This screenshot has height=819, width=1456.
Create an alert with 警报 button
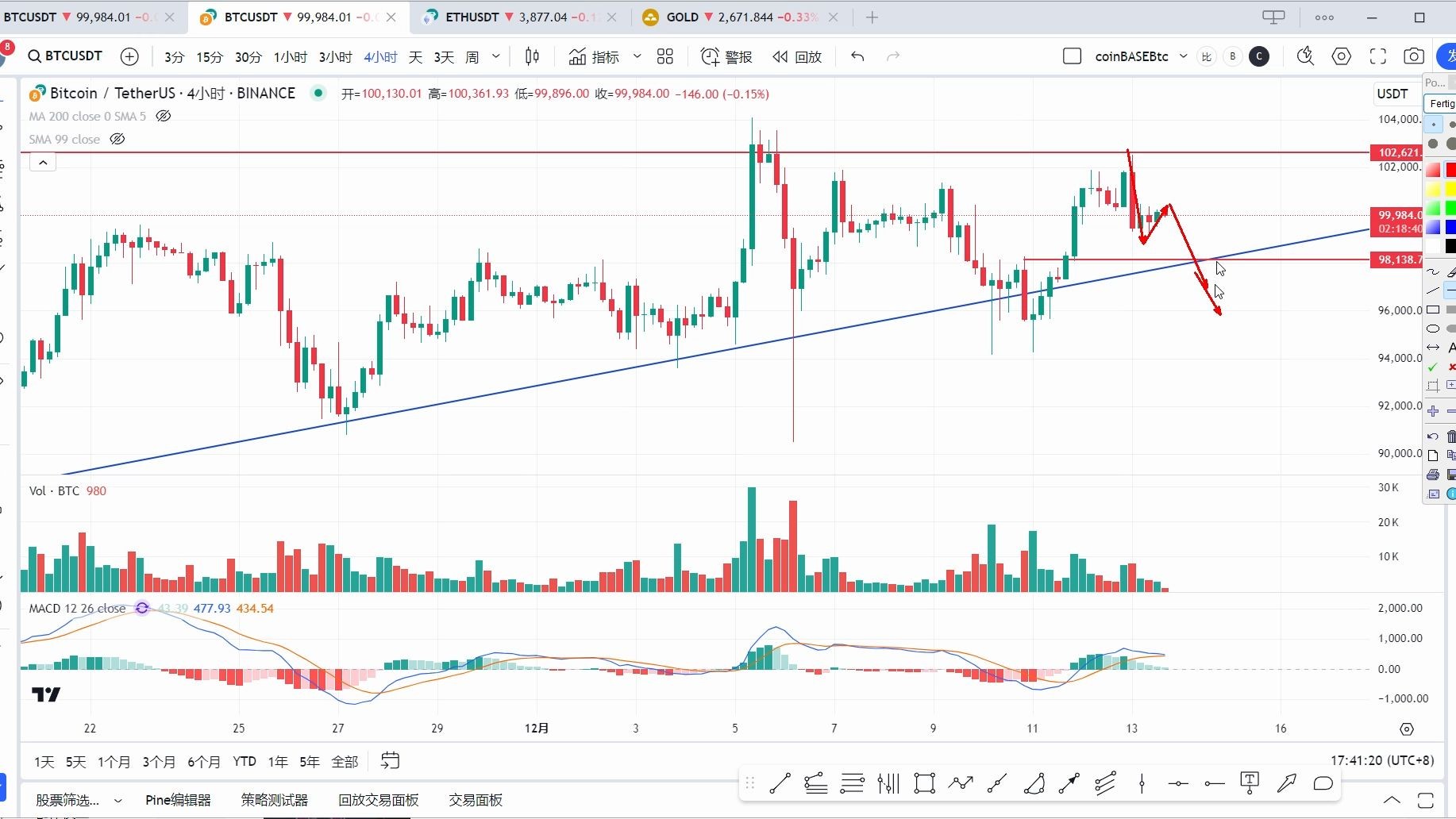(726, 56)
